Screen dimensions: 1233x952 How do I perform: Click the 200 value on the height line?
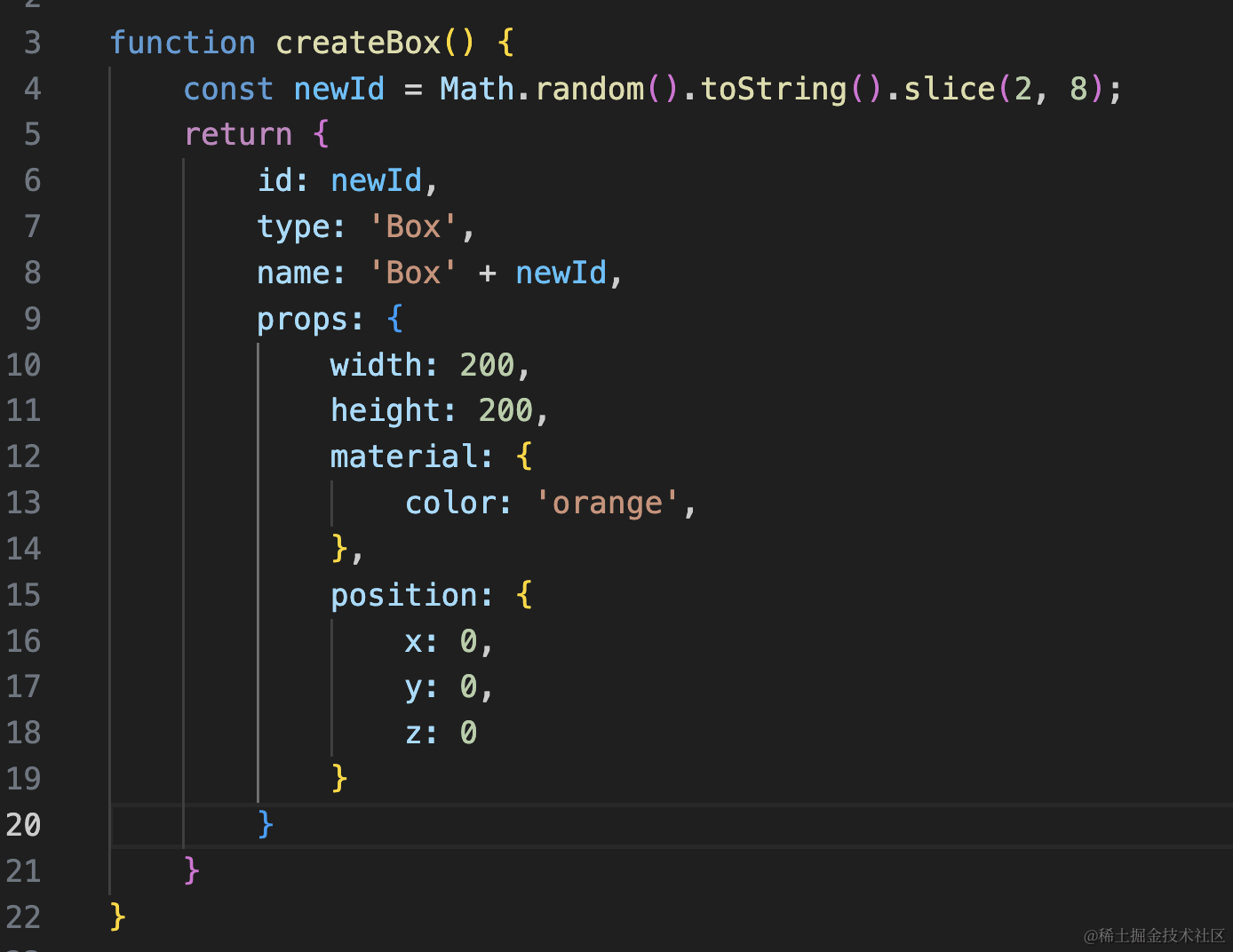pyautogui.click(x=505, y=410)
